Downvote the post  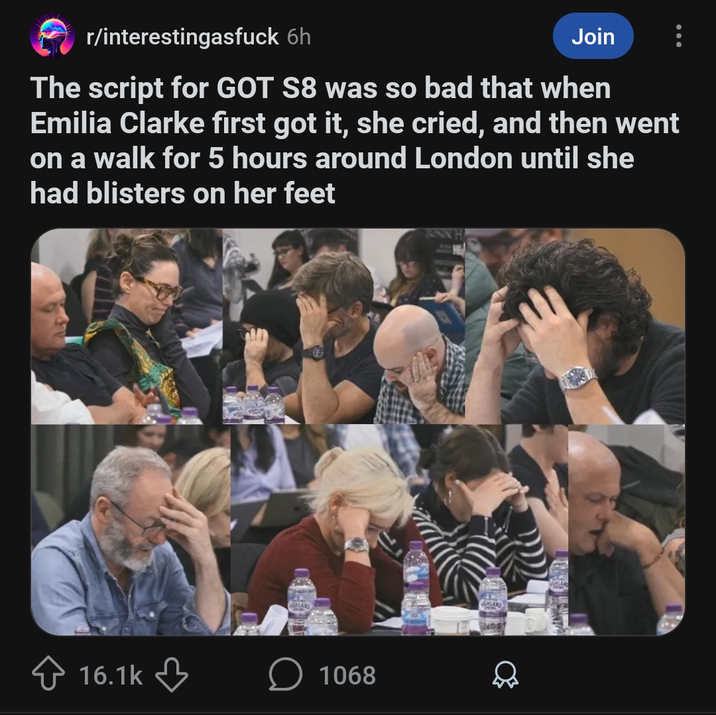tap(172, 676)
